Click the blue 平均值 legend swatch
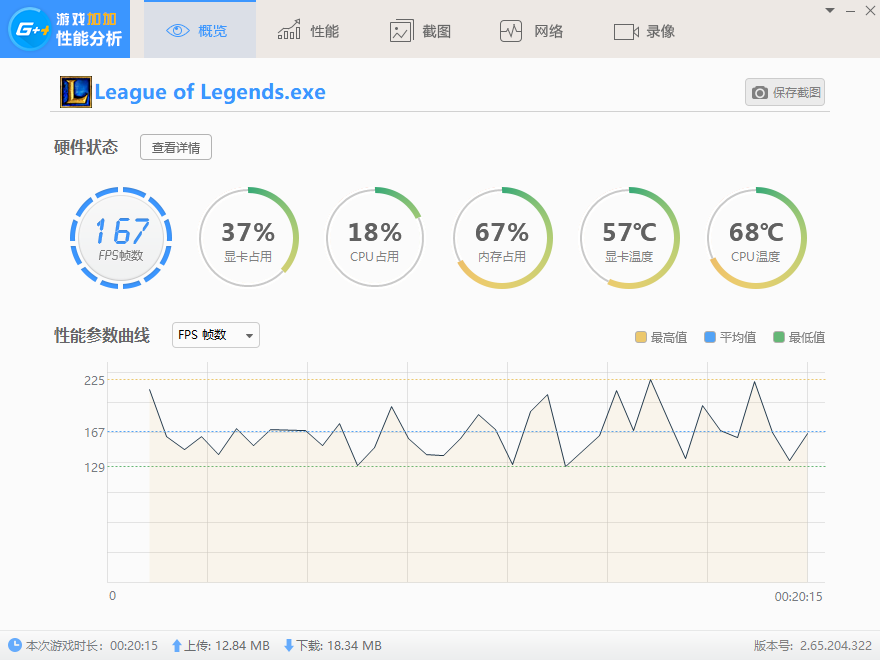This screenshot has width=880, height=660. 709,337
